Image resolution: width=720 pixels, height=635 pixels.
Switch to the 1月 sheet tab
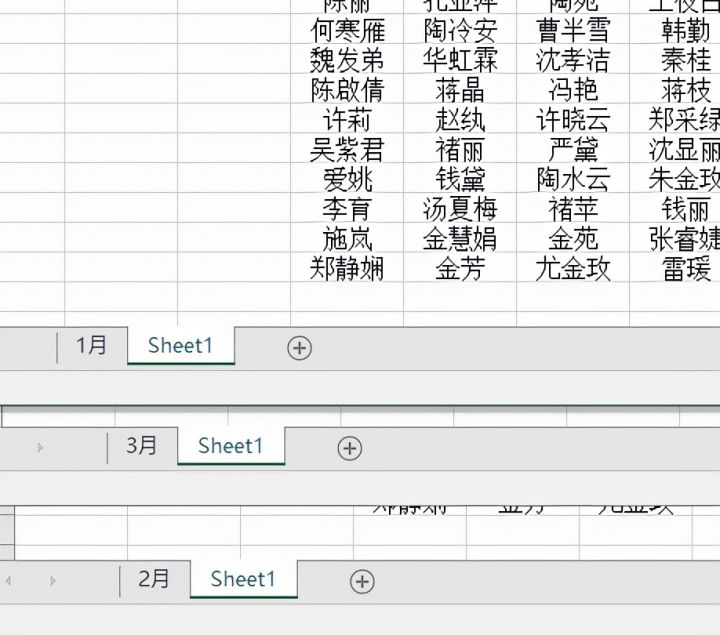point(91,345)
